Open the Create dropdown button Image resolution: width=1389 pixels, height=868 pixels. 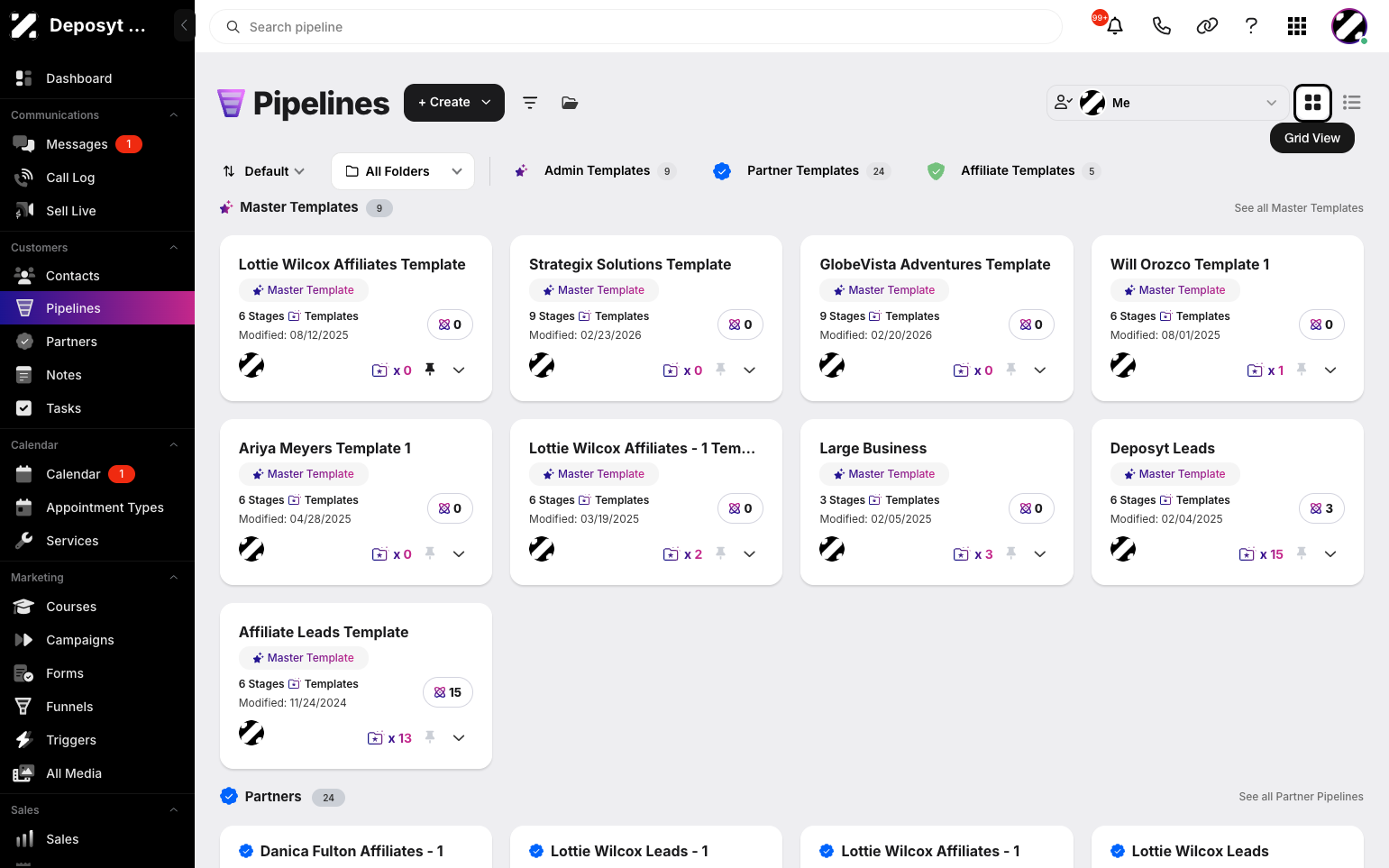coord(454,103)
